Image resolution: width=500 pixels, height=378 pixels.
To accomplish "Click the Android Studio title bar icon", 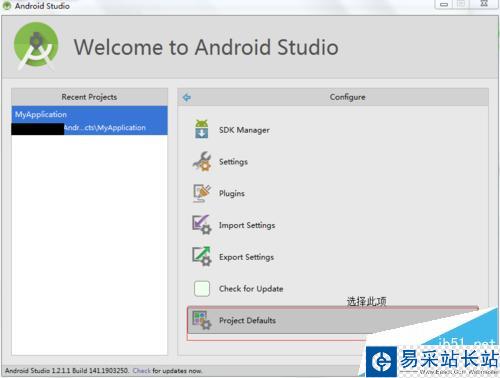I will coord(7,5).
